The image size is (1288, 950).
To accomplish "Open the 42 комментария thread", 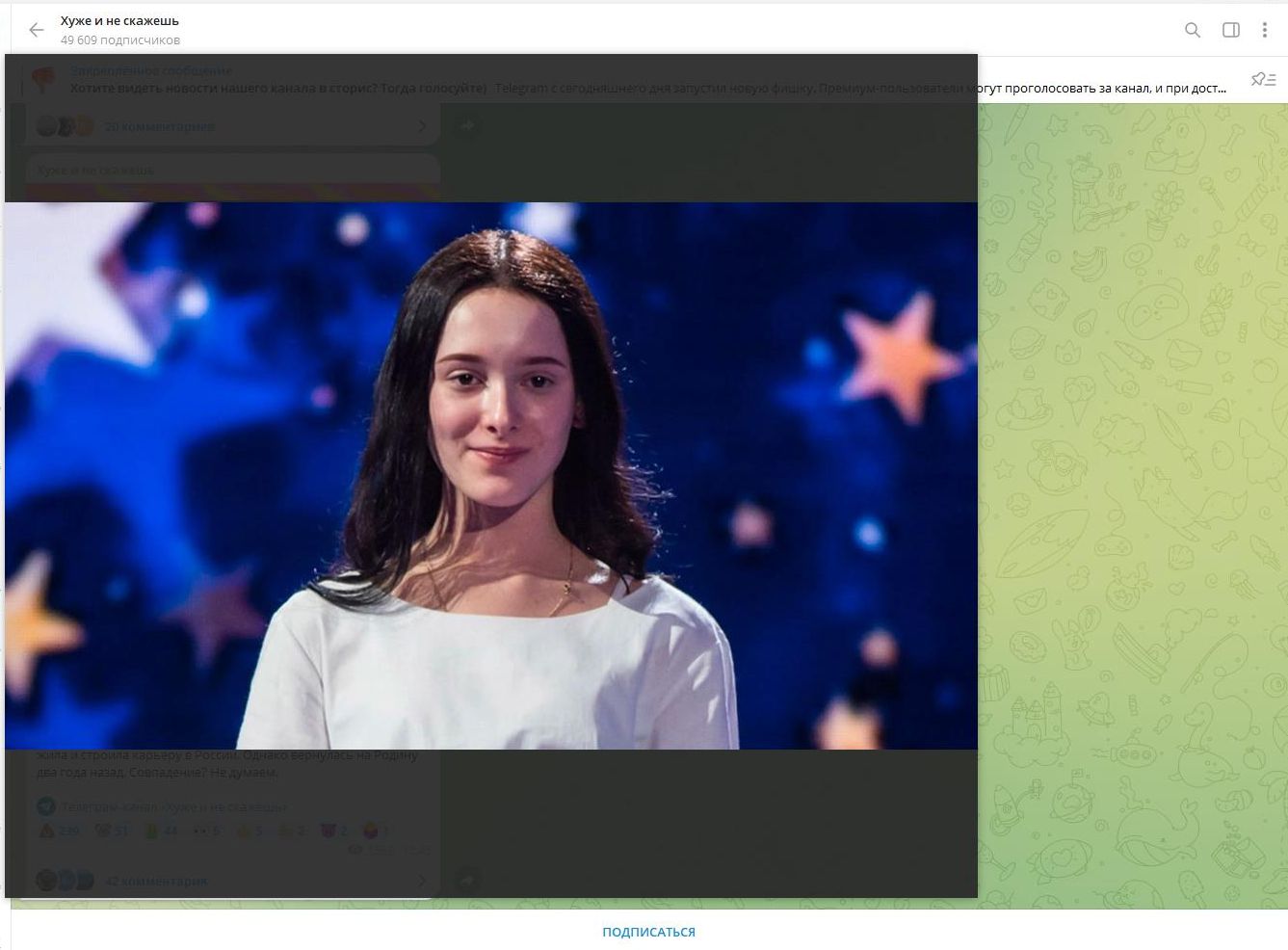I will (x=155, y=881).
